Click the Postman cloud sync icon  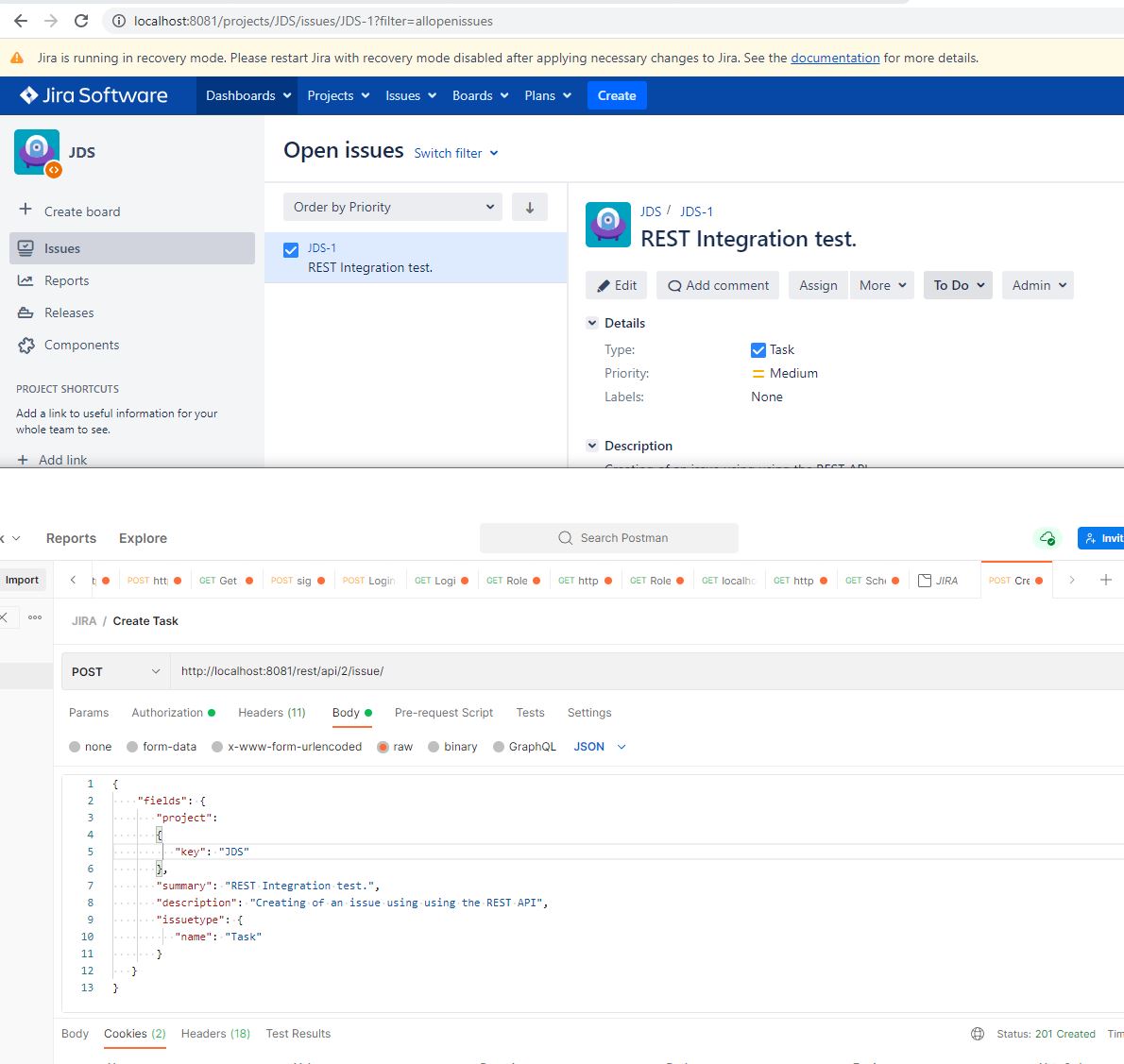1047,537
